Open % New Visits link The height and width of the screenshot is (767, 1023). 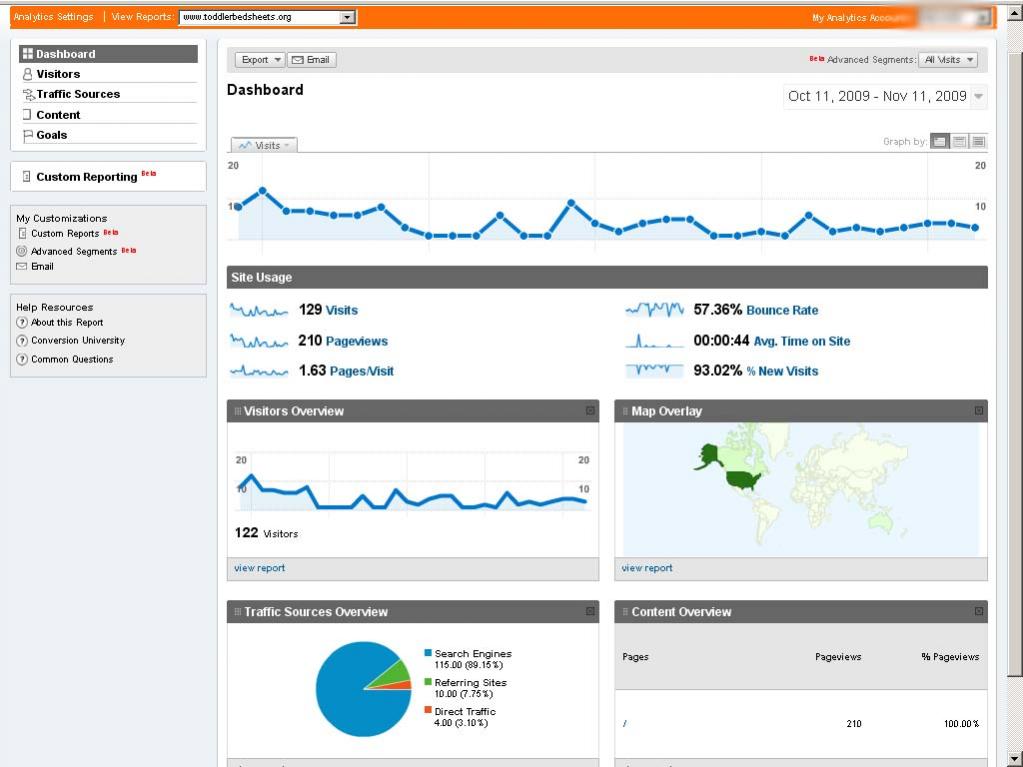[782, 371]
